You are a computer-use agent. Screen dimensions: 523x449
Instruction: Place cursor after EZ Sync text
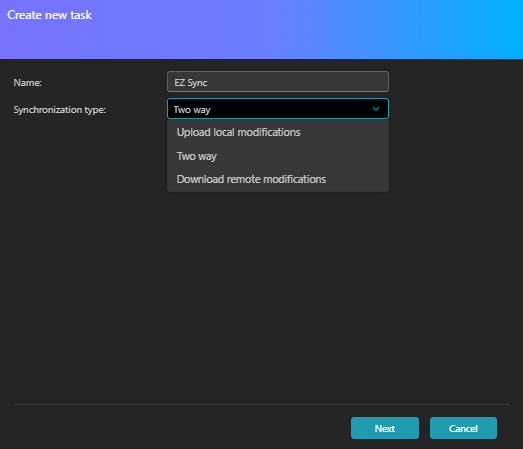[x=208, y=82]
